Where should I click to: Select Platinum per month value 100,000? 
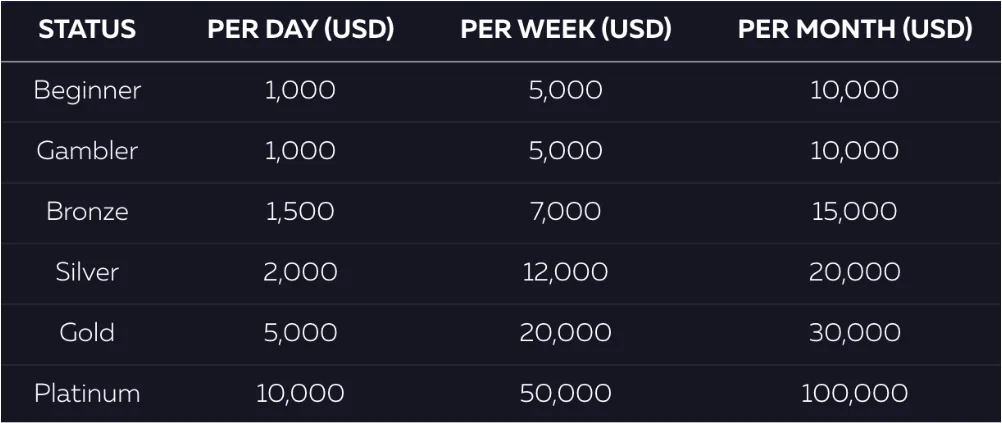pos(855,394)
